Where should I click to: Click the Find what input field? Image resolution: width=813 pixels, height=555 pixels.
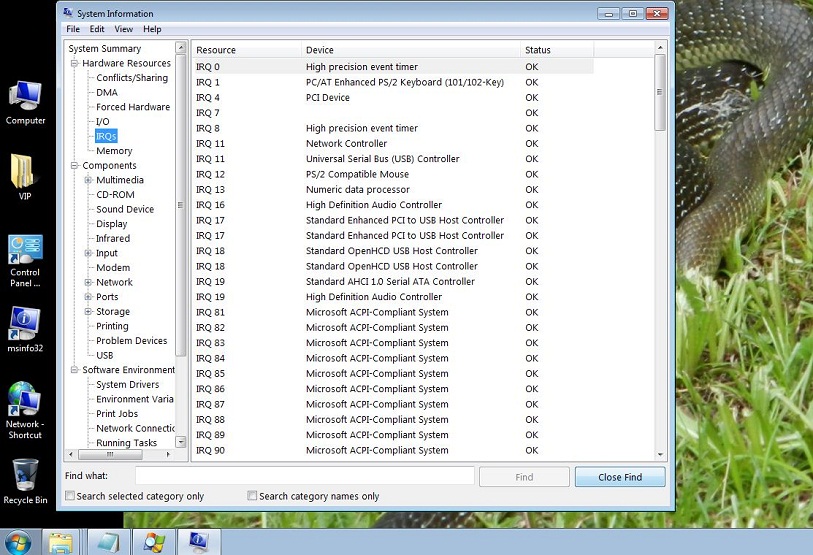(305, 476)
